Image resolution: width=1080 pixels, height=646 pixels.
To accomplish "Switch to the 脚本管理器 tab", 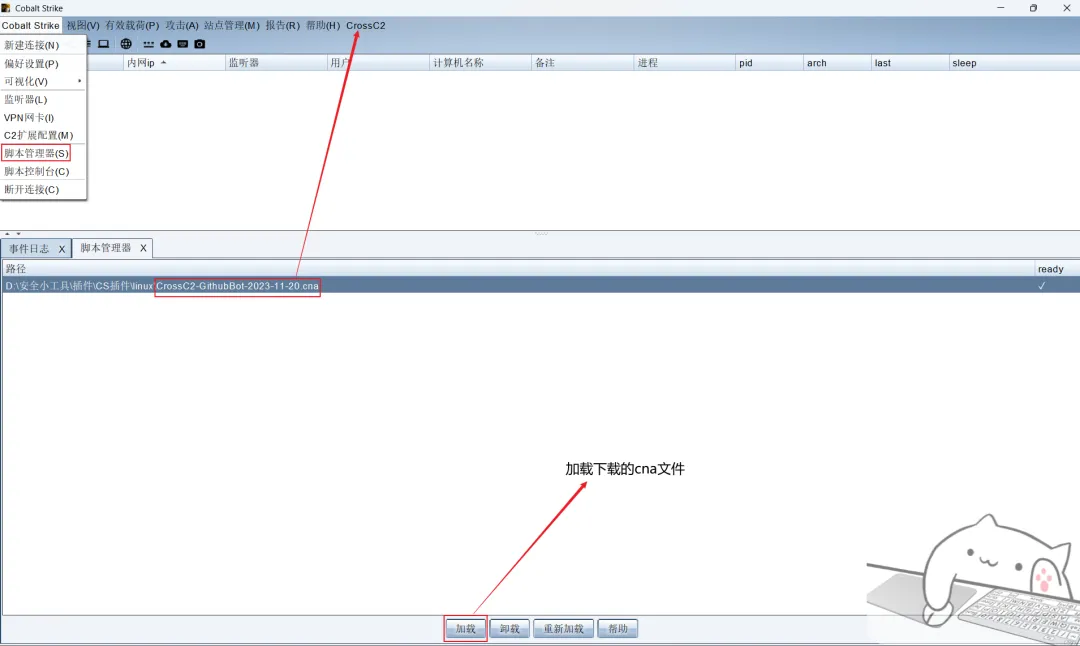I will [105, 248].
